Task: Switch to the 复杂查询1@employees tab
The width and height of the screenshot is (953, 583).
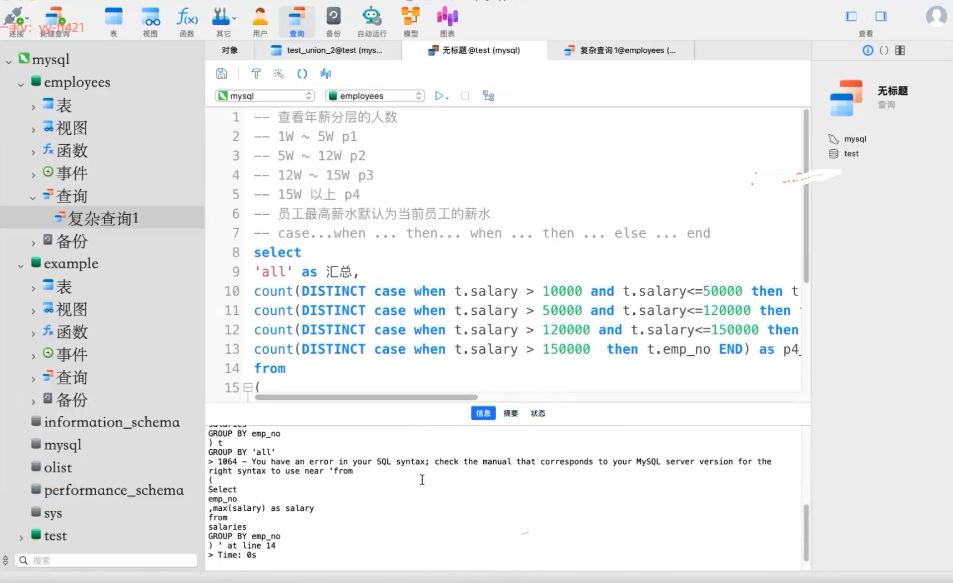Action: pyautogui.click(x=618, y=50)
